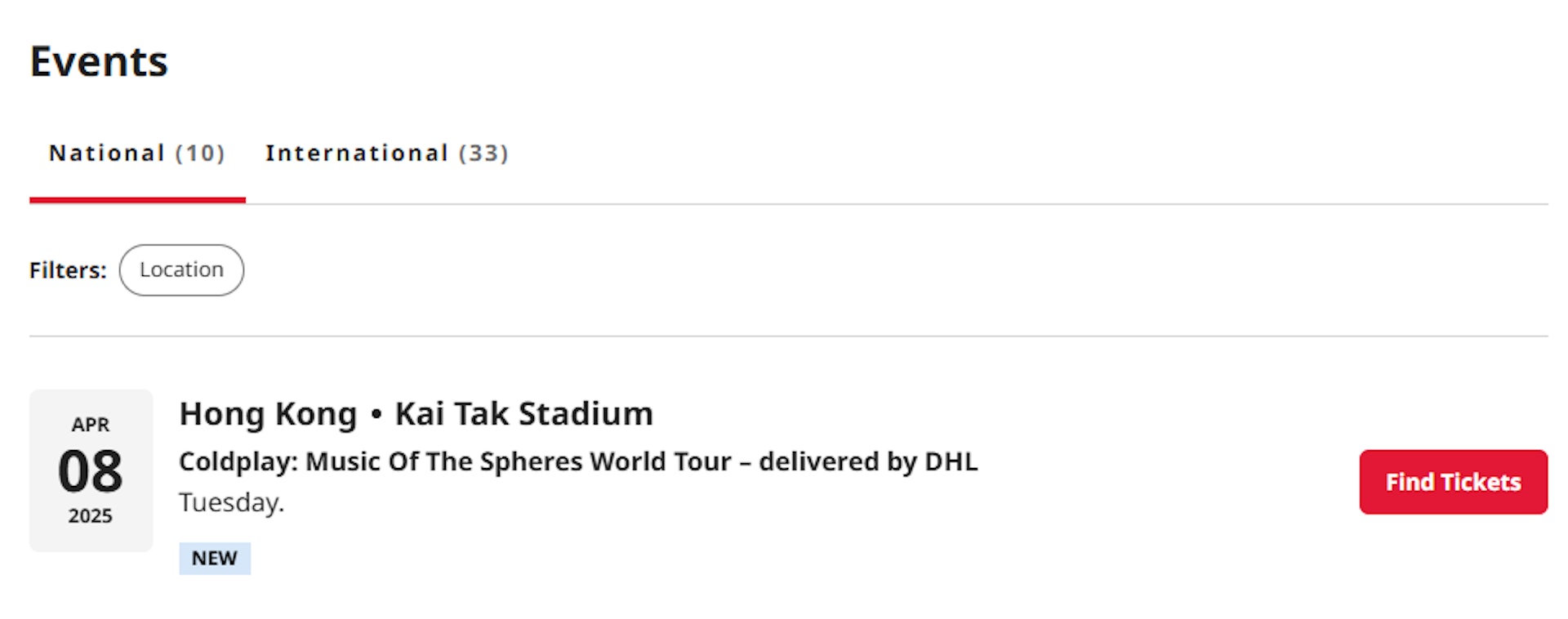Click the large day number 08
The image size is (1568, 619).
[91, 471]
